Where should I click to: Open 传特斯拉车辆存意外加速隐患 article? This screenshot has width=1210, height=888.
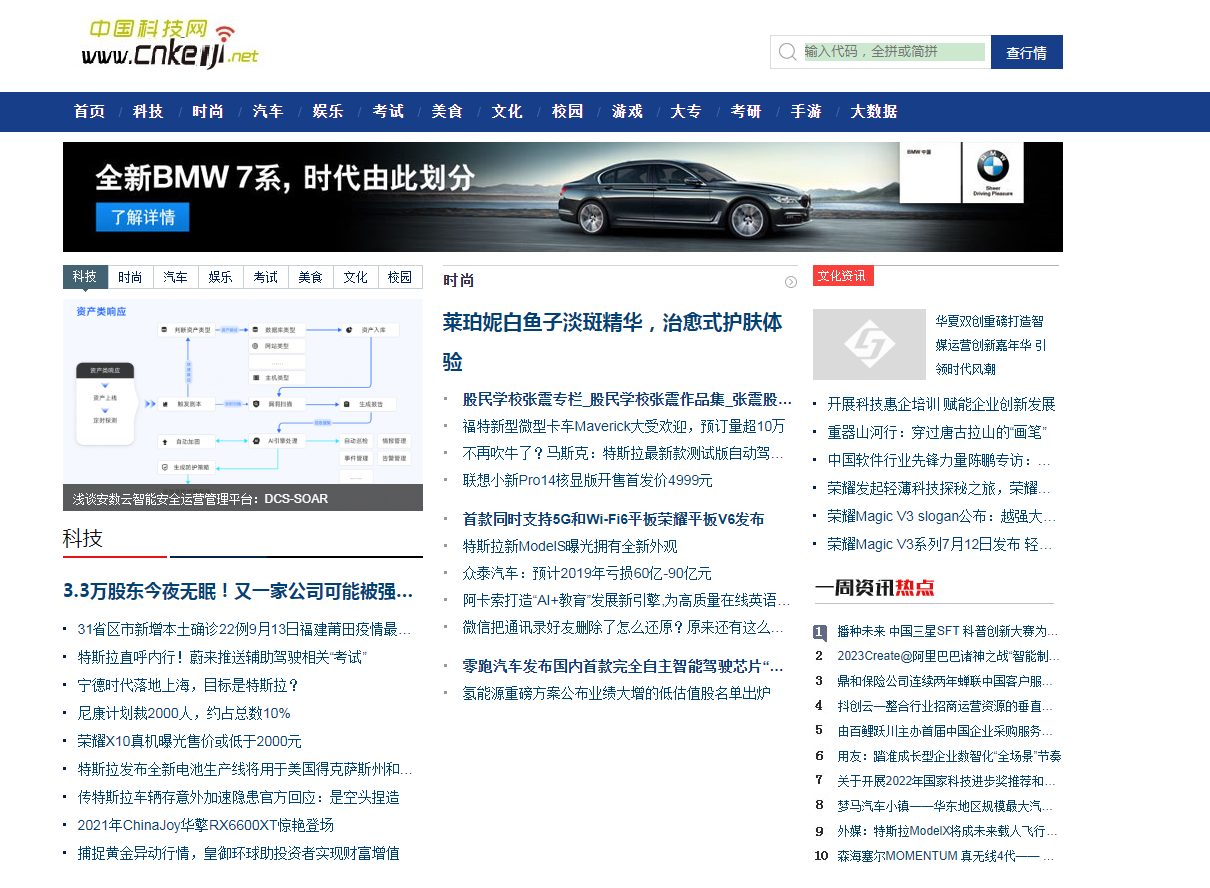click(x=238, y=797)
